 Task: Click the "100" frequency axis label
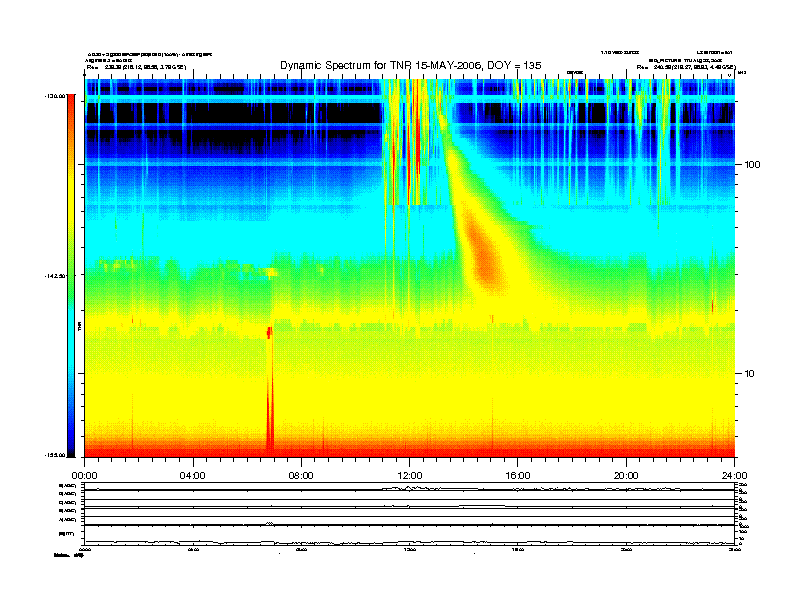(x=752, y=165)
